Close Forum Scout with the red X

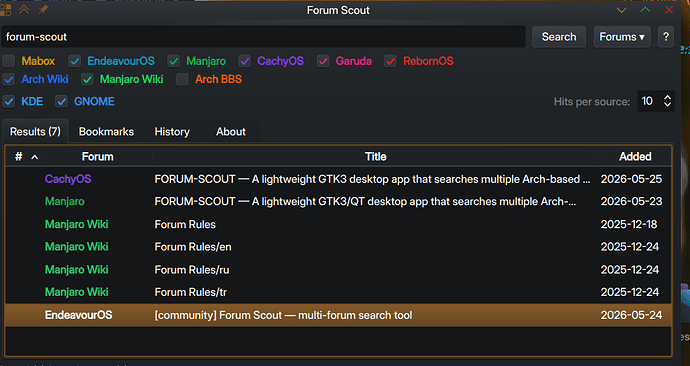click(669, 10)
